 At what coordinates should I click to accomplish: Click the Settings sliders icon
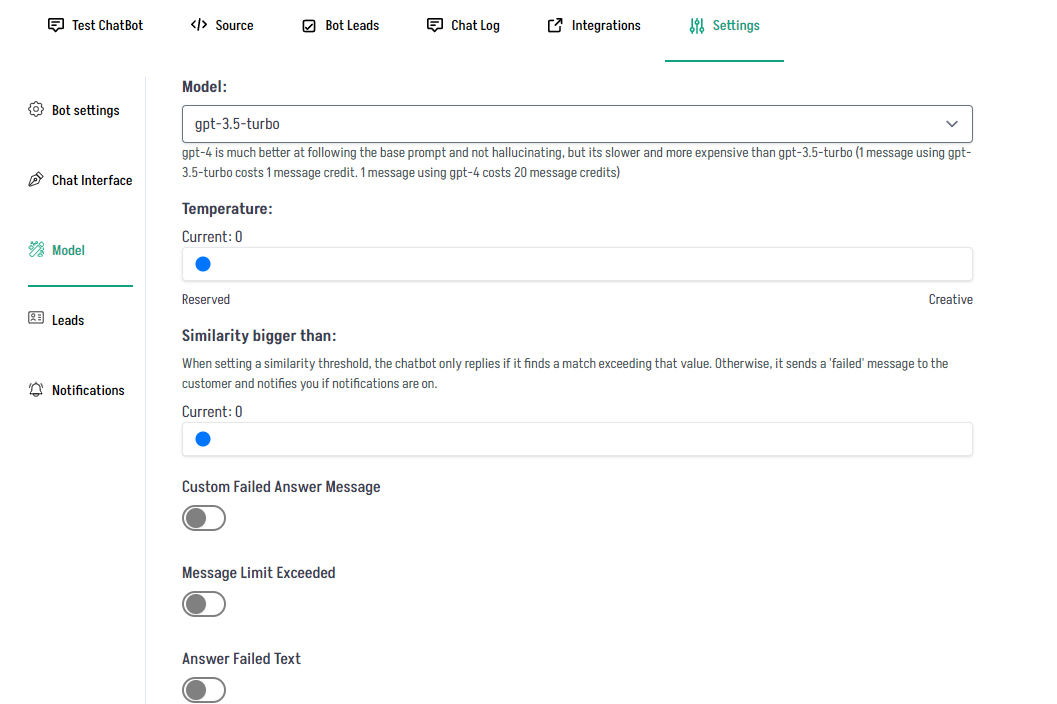pos(697,26)
